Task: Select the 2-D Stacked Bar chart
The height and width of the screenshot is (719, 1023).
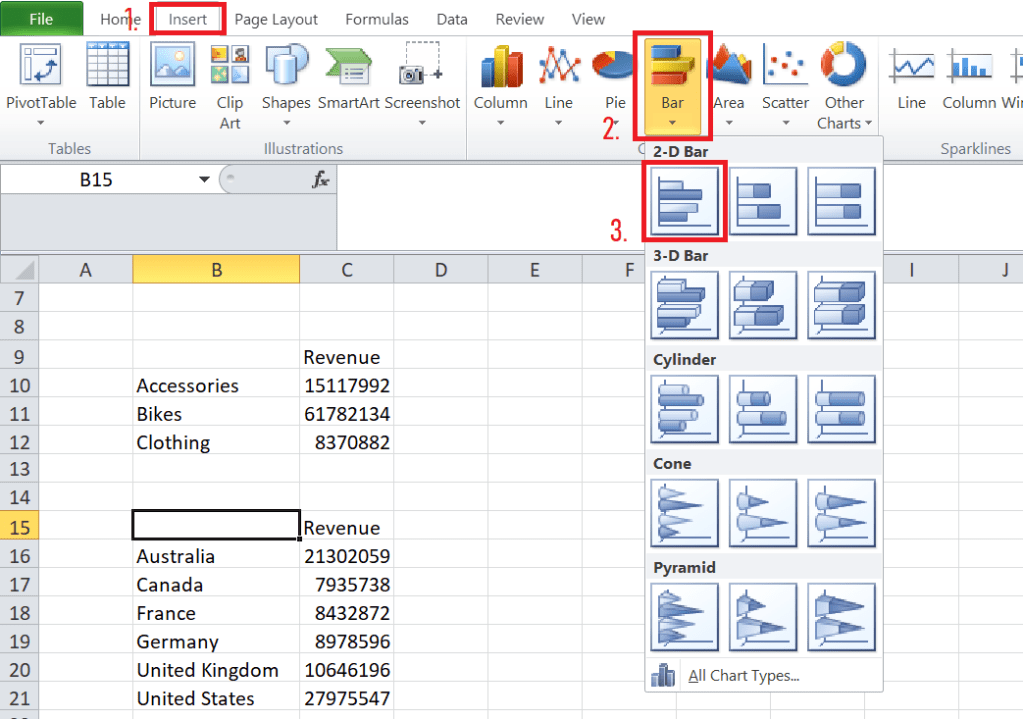Action: point(763,201)
